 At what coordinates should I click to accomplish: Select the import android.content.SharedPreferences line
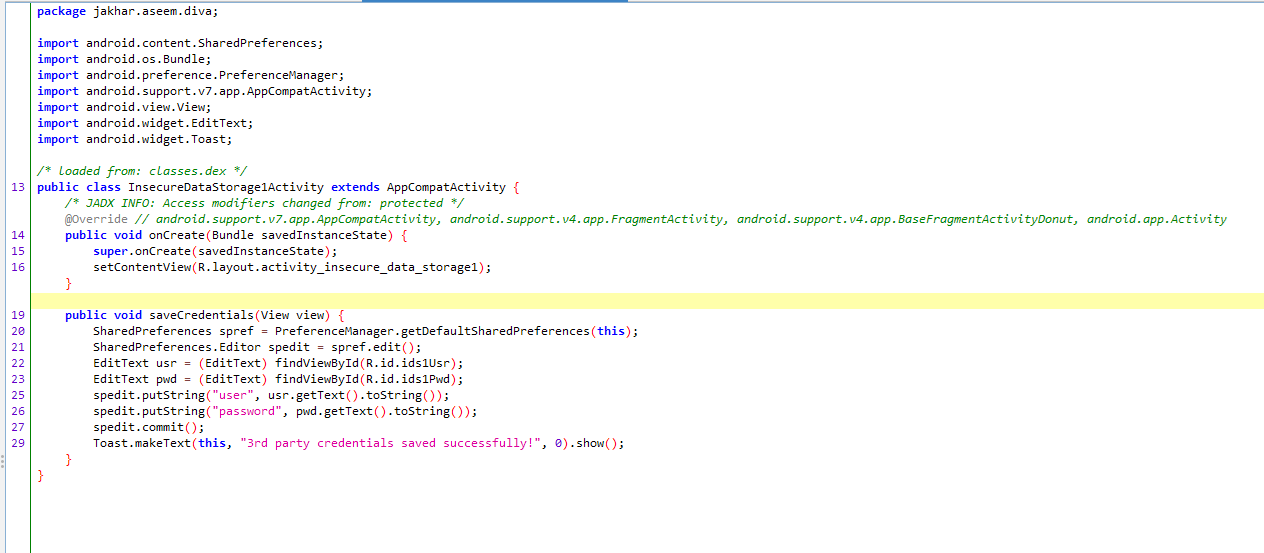coord(181,43)
